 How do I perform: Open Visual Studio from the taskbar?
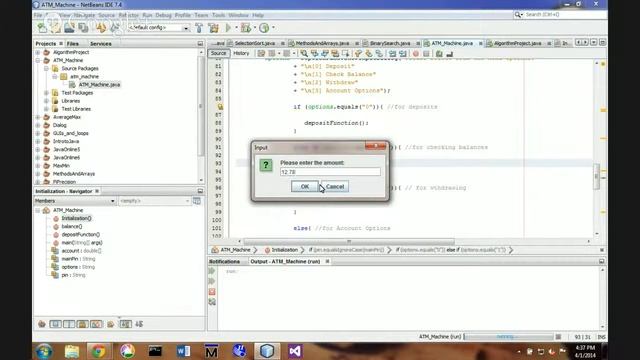(295, 351)
